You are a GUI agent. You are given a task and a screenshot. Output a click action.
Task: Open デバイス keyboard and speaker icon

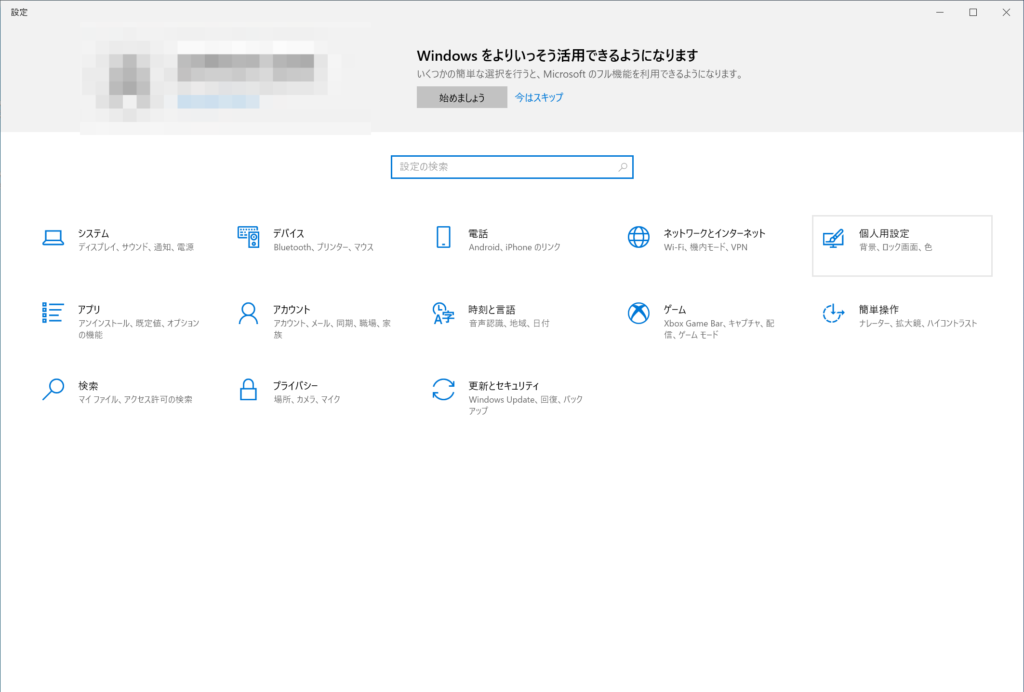point(248,238)
